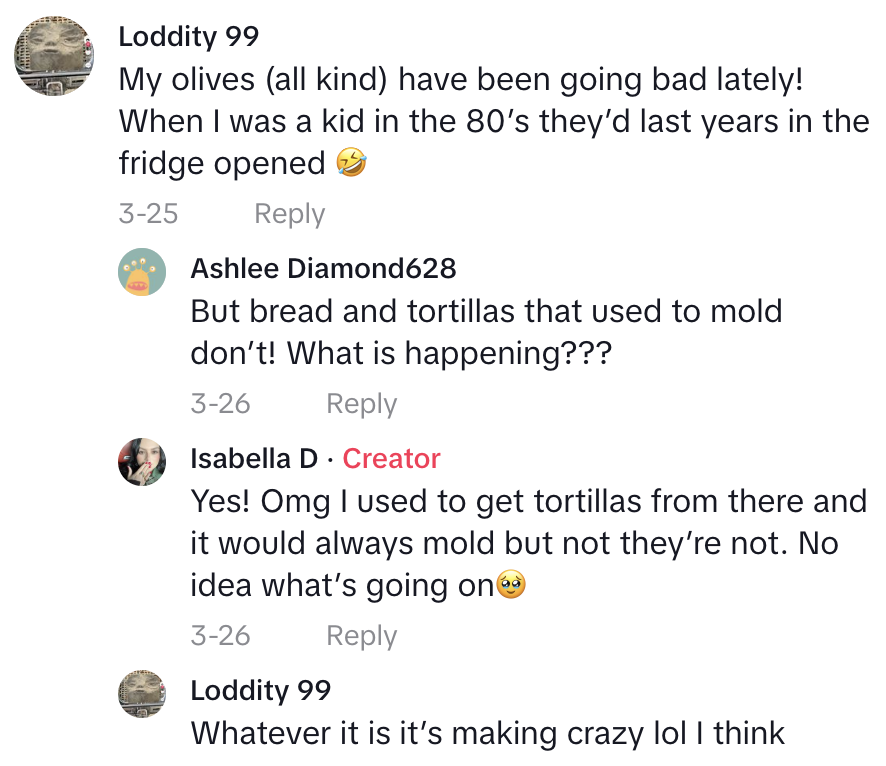Screen dimensions: 886x766
Task: Click Isabella D's profile picture
Action: 142,462
